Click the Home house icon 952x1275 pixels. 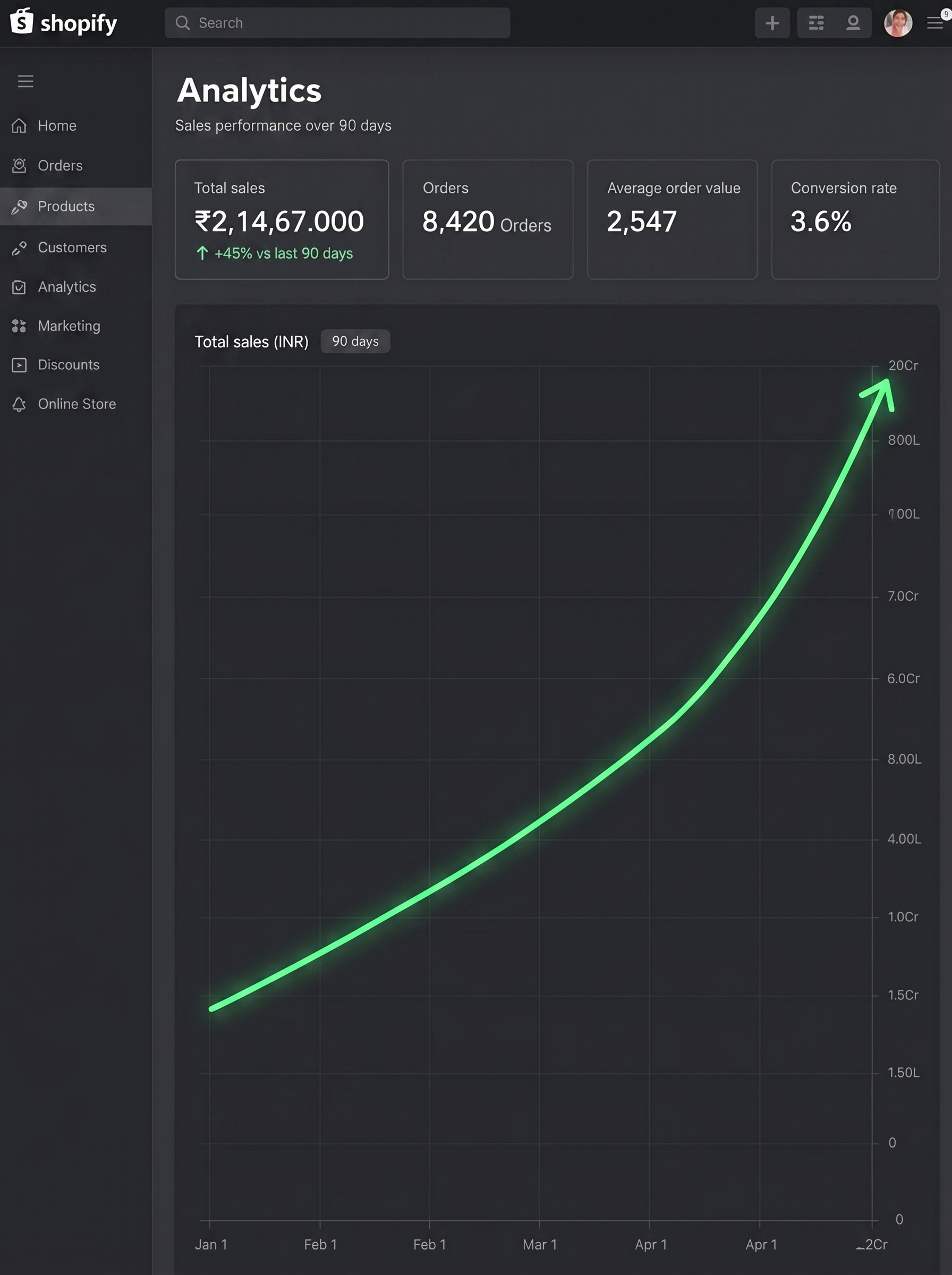point(19,125)
